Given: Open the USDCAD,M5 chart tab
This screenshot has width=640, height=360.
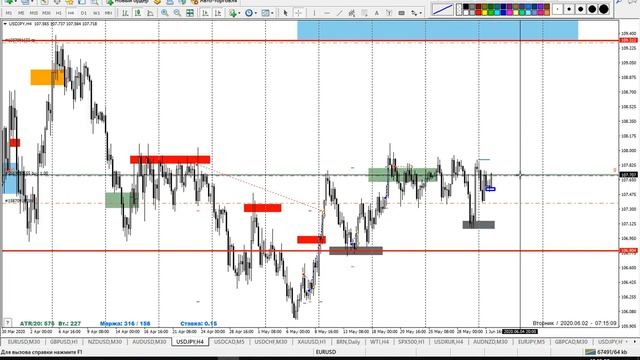Looking at the screenshot, I should coord(229,342).
